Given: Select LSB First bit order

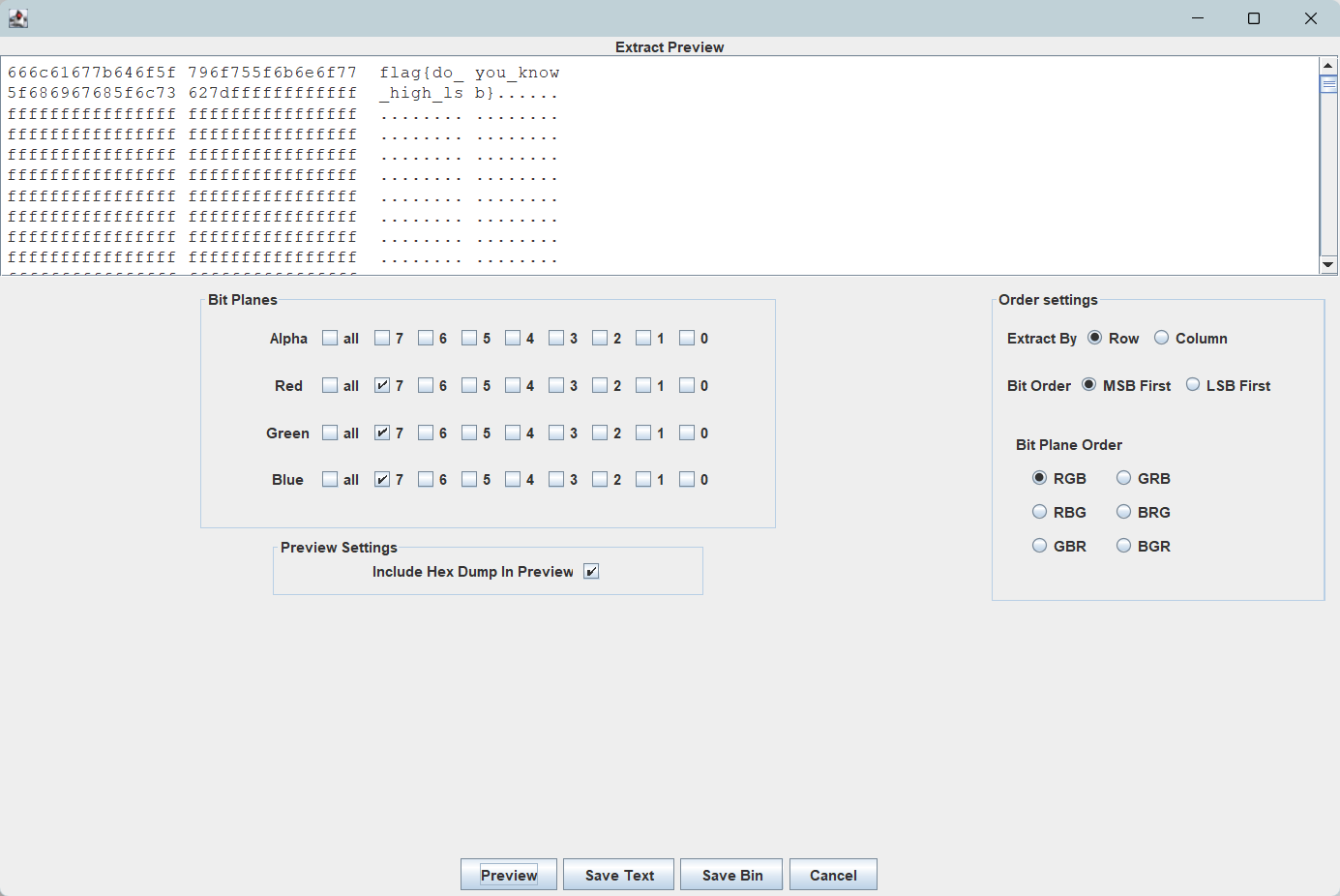Looking at the screenshot, I should pyautogui.click(x=1193, y=385).
